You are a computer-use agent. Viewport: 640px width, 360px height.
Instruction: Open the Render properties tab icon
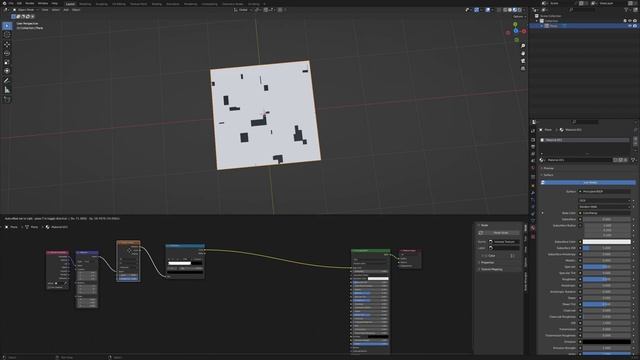click(x=533, y=140)
